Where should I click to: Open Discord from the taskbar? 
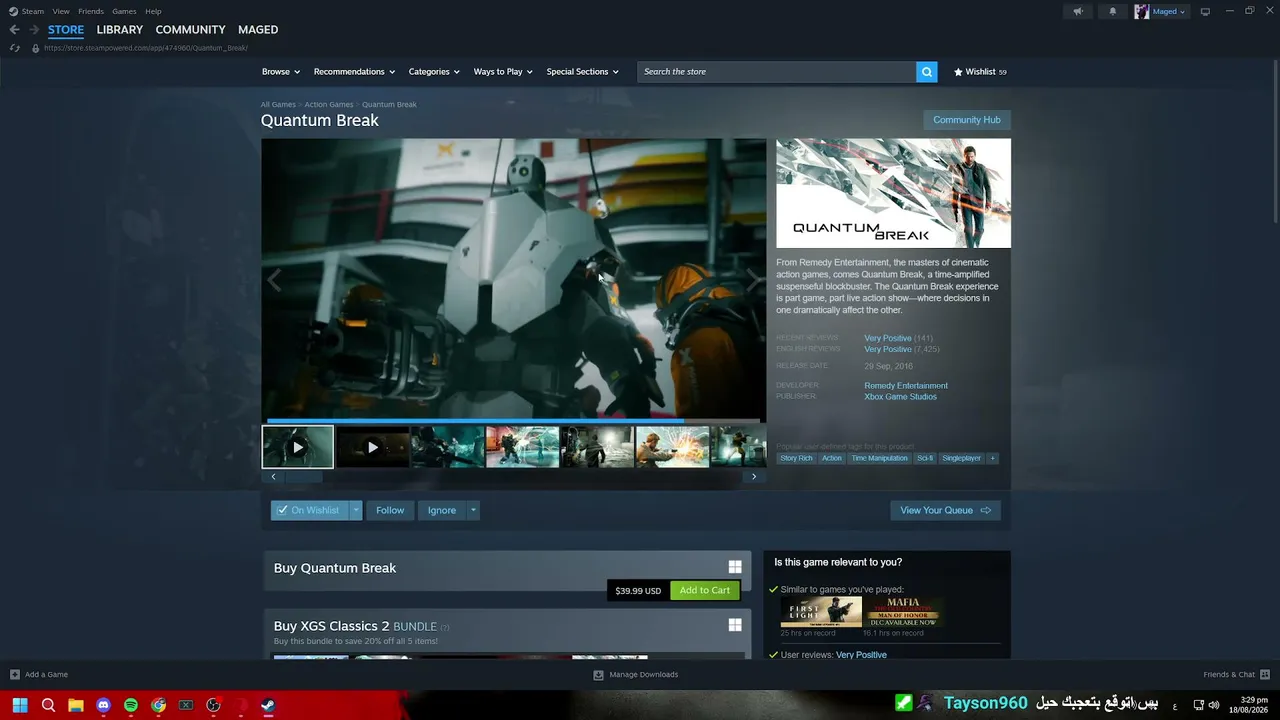click(103, 705)
